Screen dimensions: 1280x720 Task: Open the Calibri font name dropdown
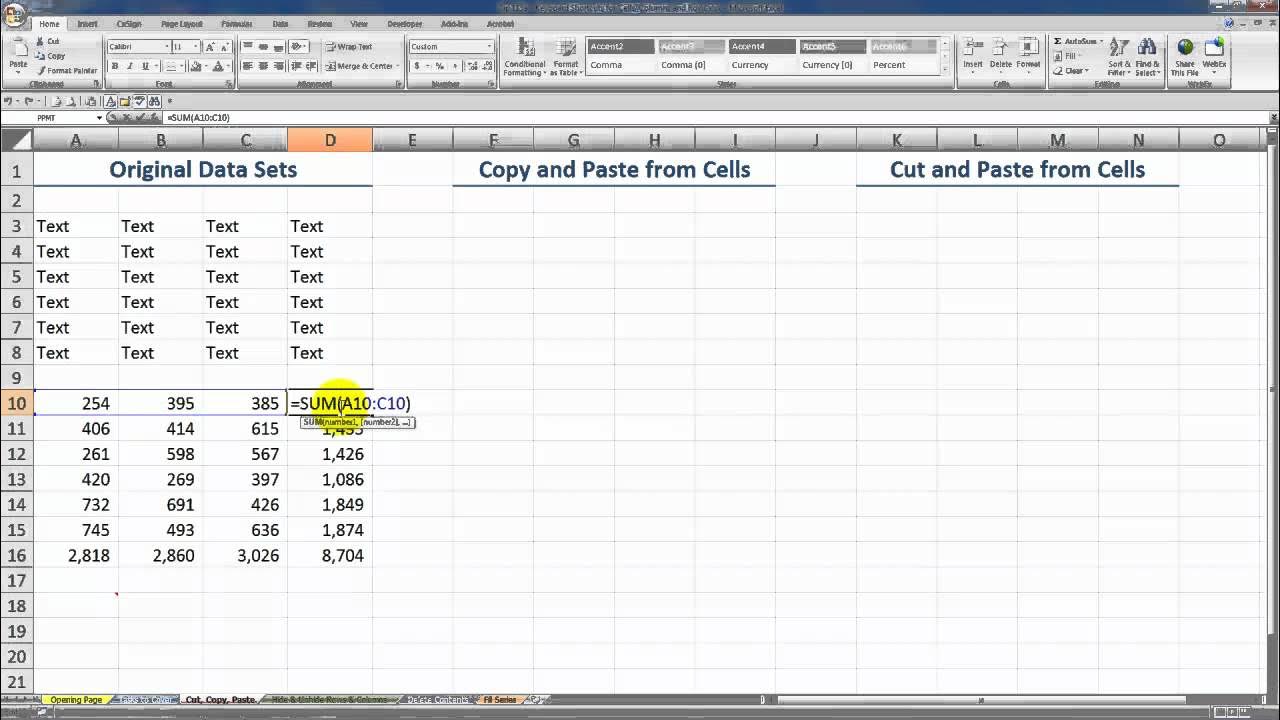tap(166, 47)
